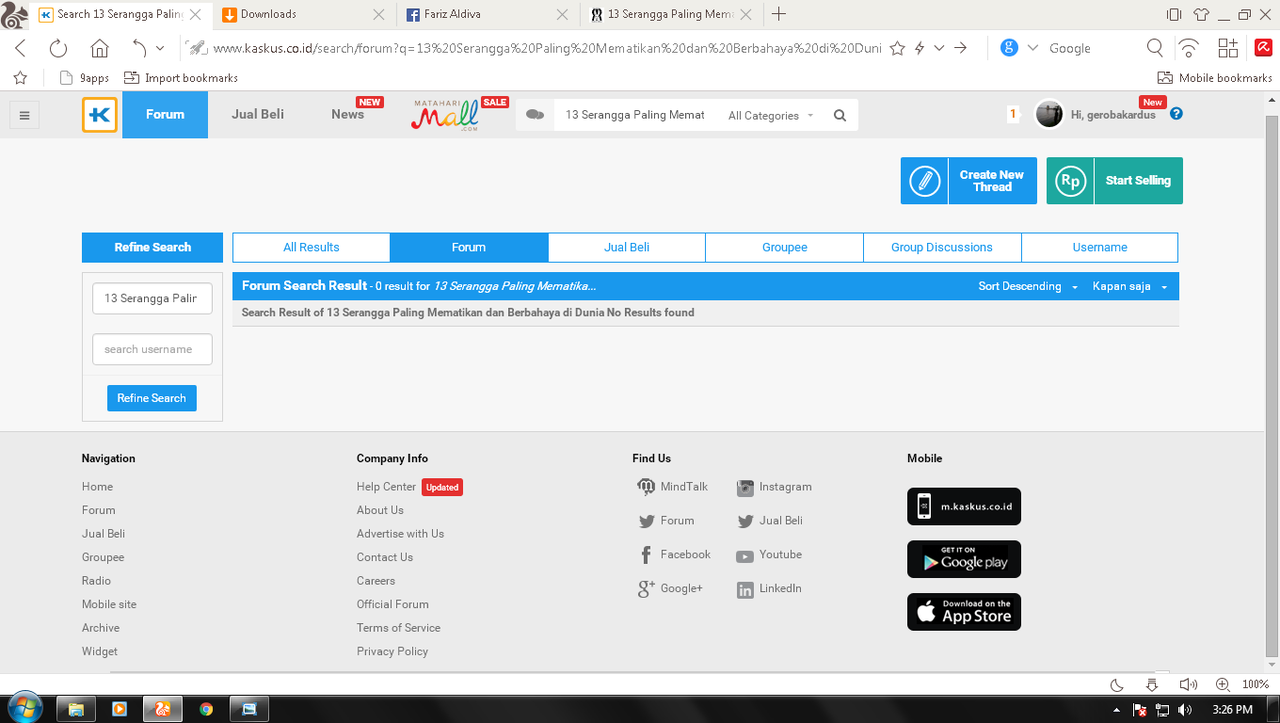This screenshot has height=723, width=1280.
Task: Click the zoom plus icon in status bar
Action: [1223, 685]
